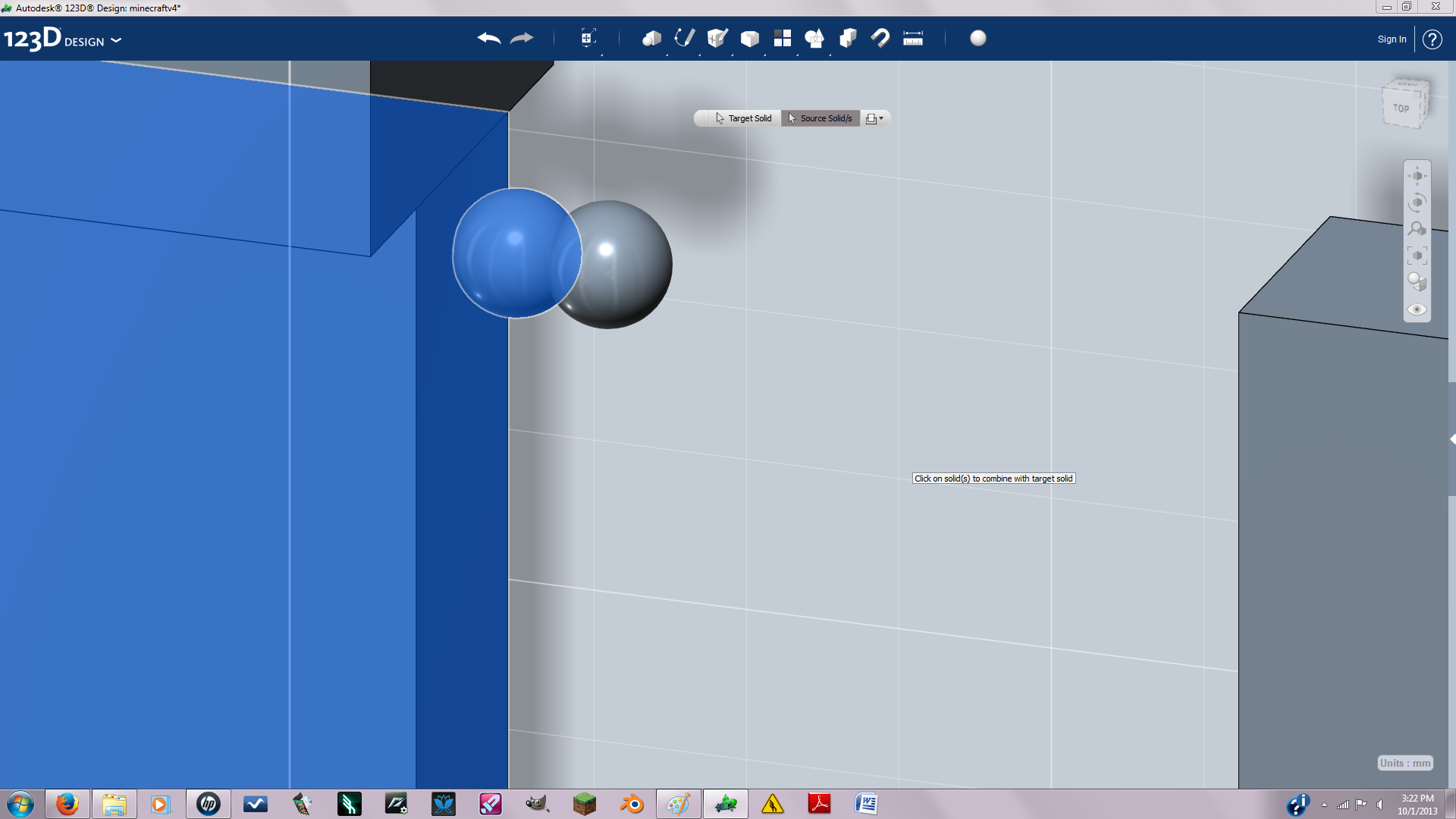Click the taskbar clock showing 3:22 PM
This screenshot has width=1456, height=819.
[x=1417, y=805]
